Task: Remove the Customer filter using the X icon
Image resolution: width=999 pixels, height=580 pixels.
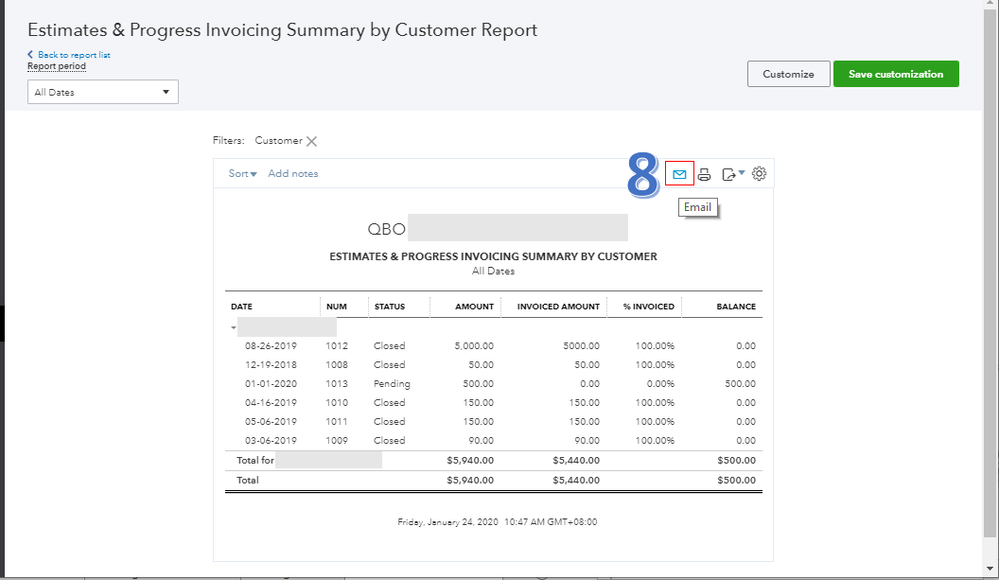Action: click(310, 141)
